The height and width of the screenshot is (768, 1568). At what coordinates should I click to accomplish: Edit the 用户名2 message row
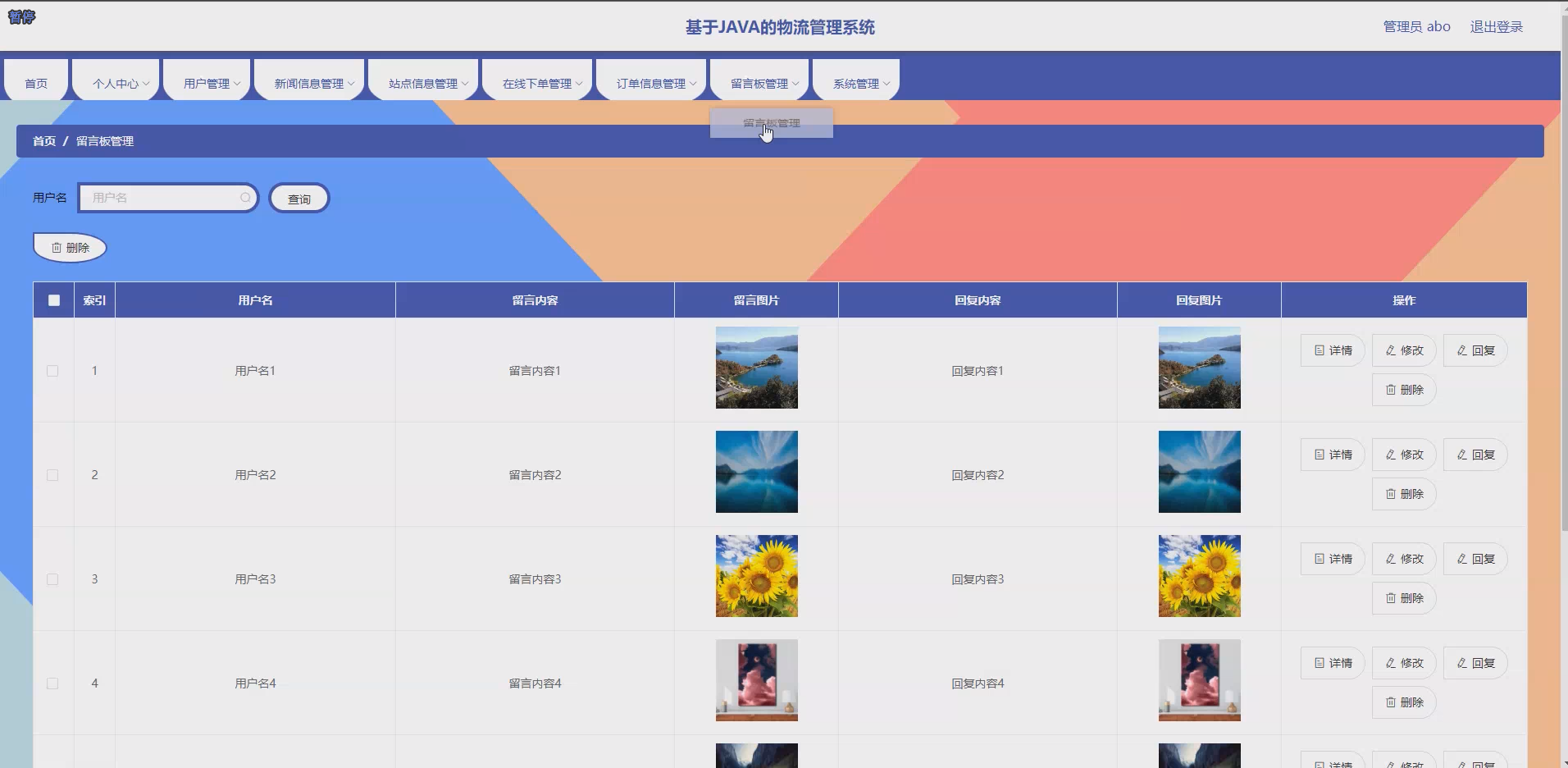pos(1404,455)
